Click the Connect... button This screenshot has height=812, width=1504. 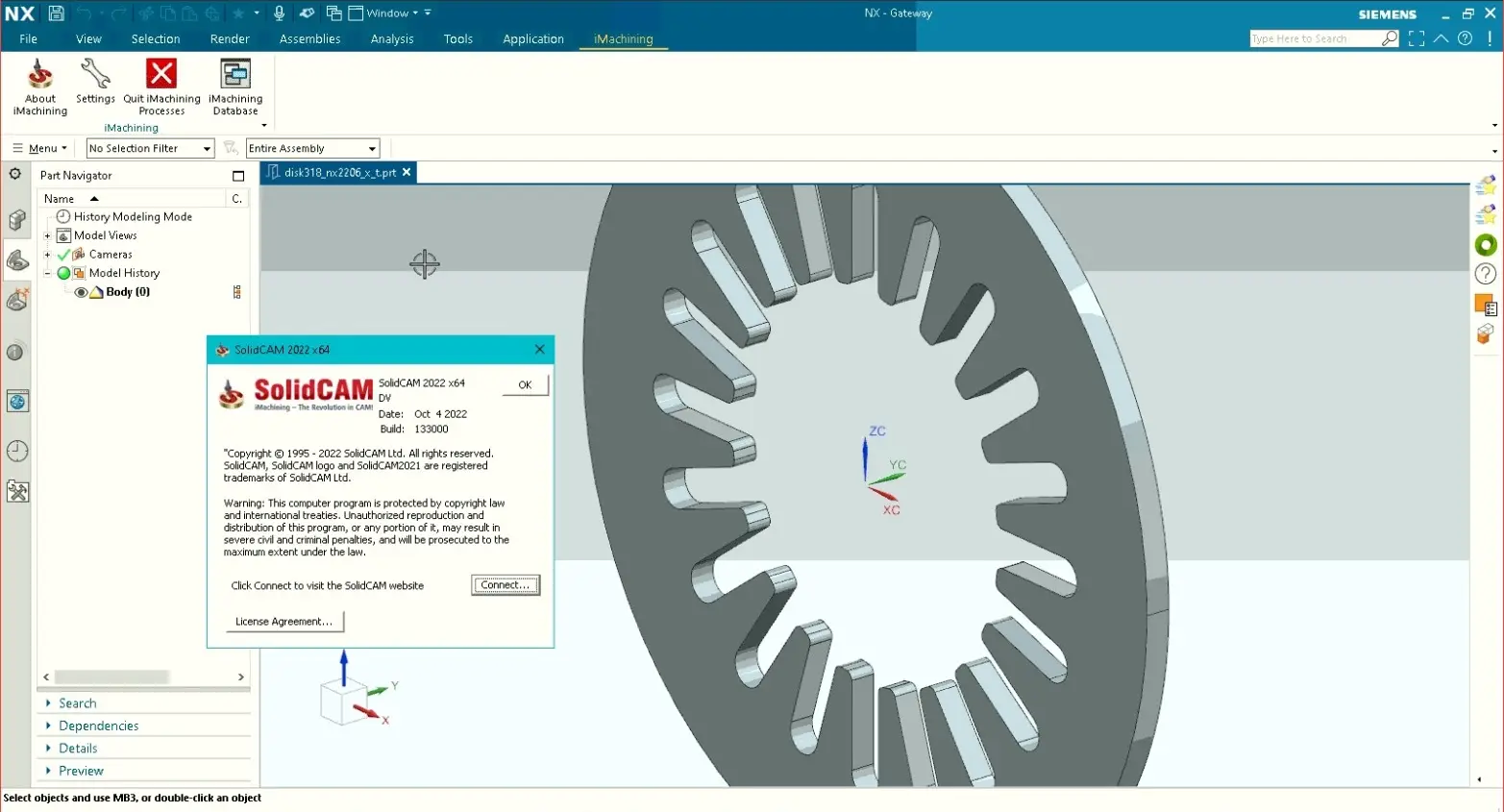pyautogui.click(x=505, y=585)
